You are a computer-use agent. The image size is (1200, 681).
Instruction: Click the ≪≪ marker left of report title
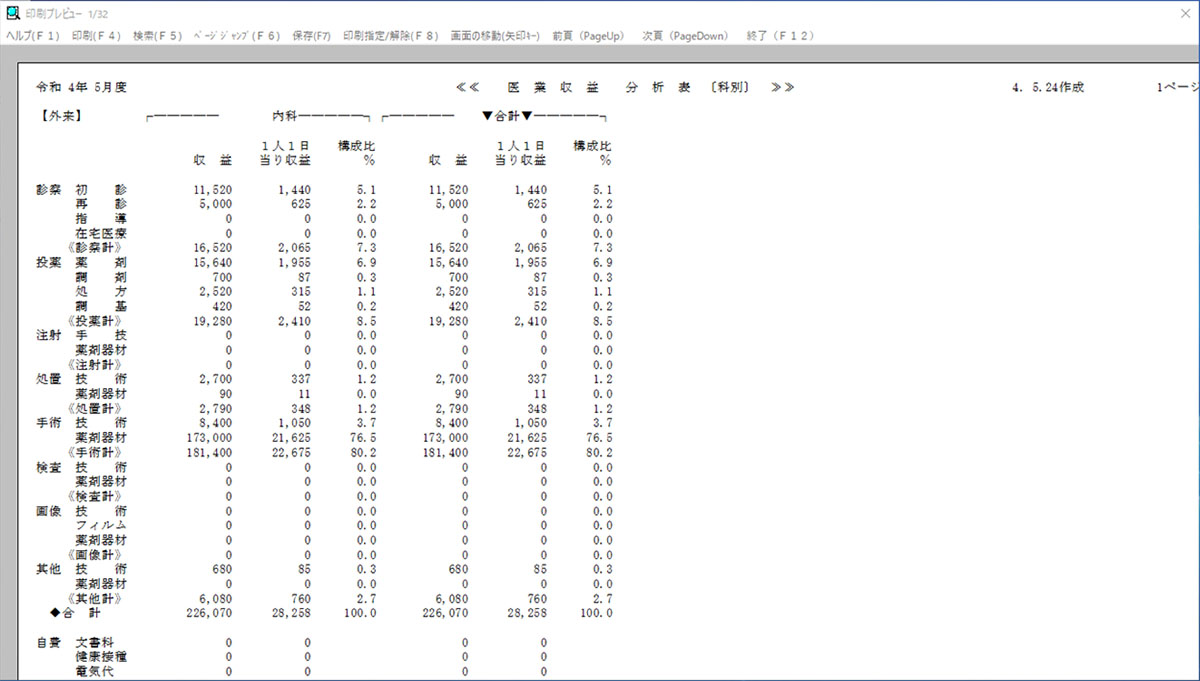coord(468,87)
